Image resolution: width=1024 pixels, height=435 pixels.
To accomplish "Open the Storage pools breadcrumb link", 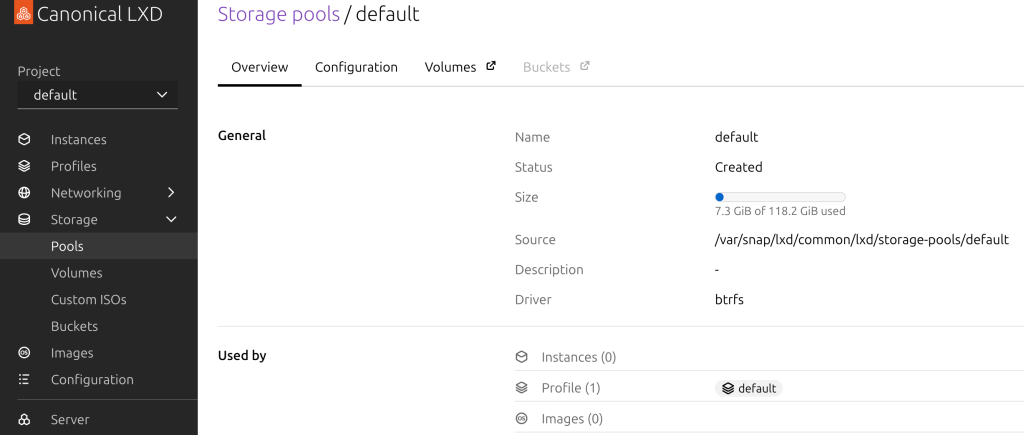I will pos(278,14).
